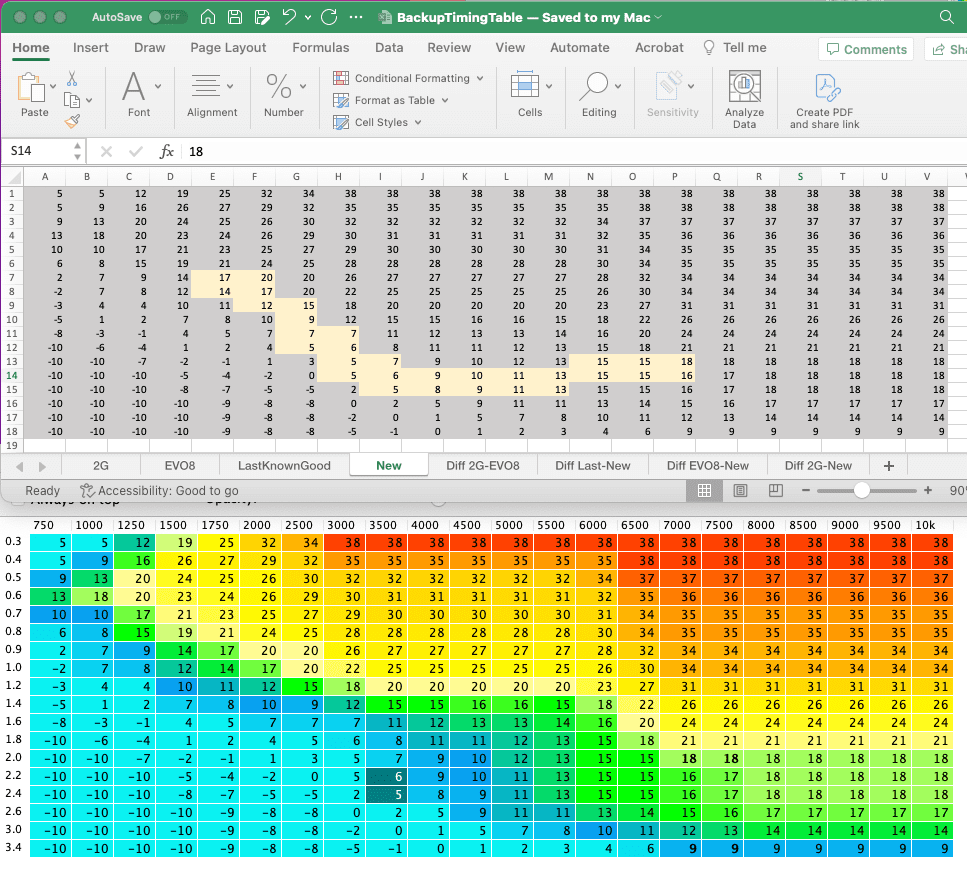Click the Save As pencil-disk icon
The width and height of the screenshot is (967, 873).
pos(262,17)
